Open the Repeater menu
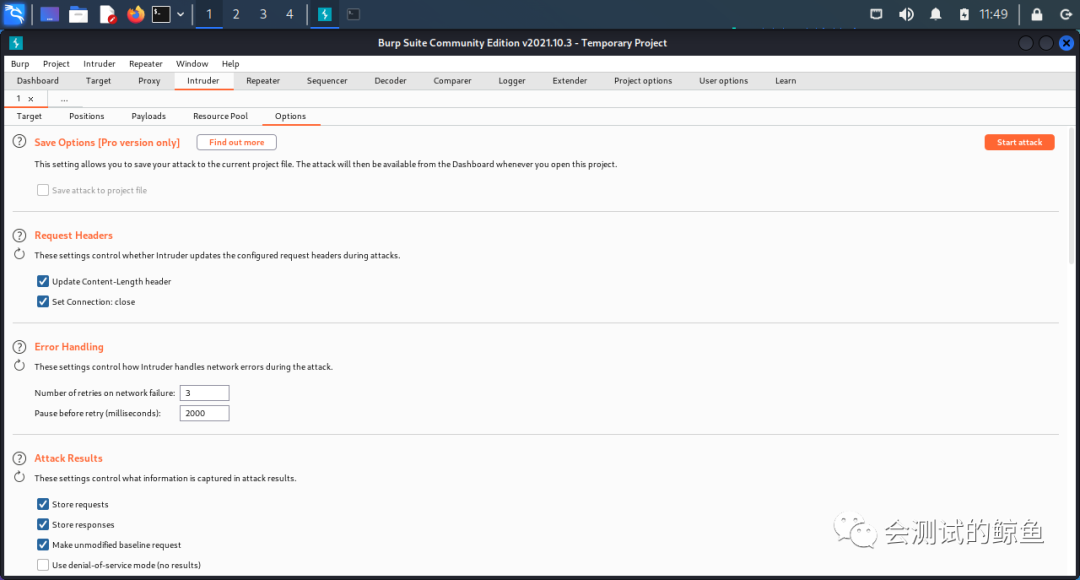Screen dimensions: 1080x580 (145, 63)
